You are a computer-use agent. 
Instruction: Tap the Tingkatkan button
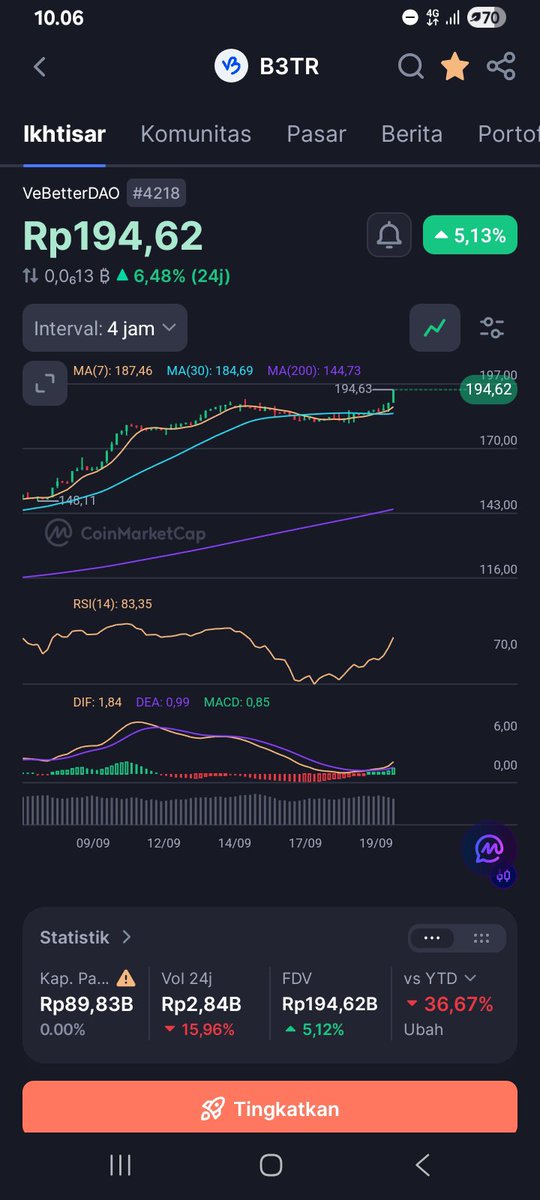click(270, 1109)
